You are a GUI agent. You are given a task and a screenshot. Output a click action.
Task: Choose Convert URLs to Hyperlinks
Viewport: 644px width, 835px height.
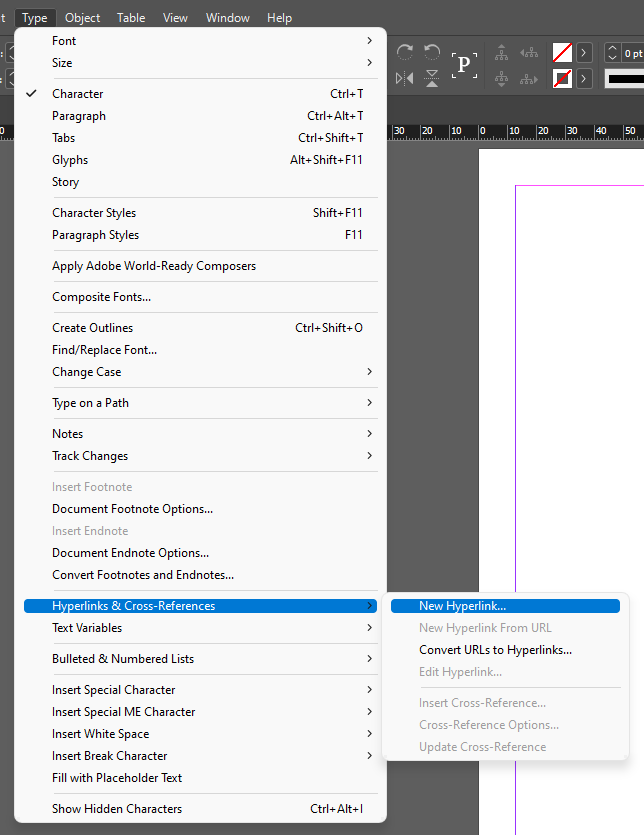coord(506,650)
